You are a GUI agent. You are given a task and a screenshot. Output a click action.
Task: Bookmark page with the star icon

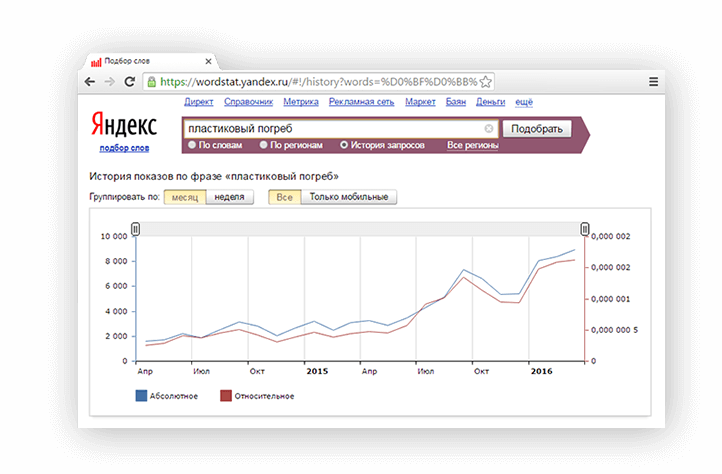(485, 82)
